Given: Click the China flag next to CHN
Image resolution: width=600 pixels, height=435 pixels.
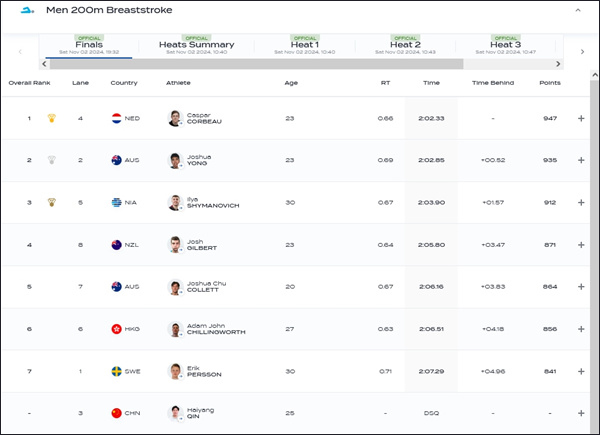Looking at the screenshot, I should click(x=116, y=413).
